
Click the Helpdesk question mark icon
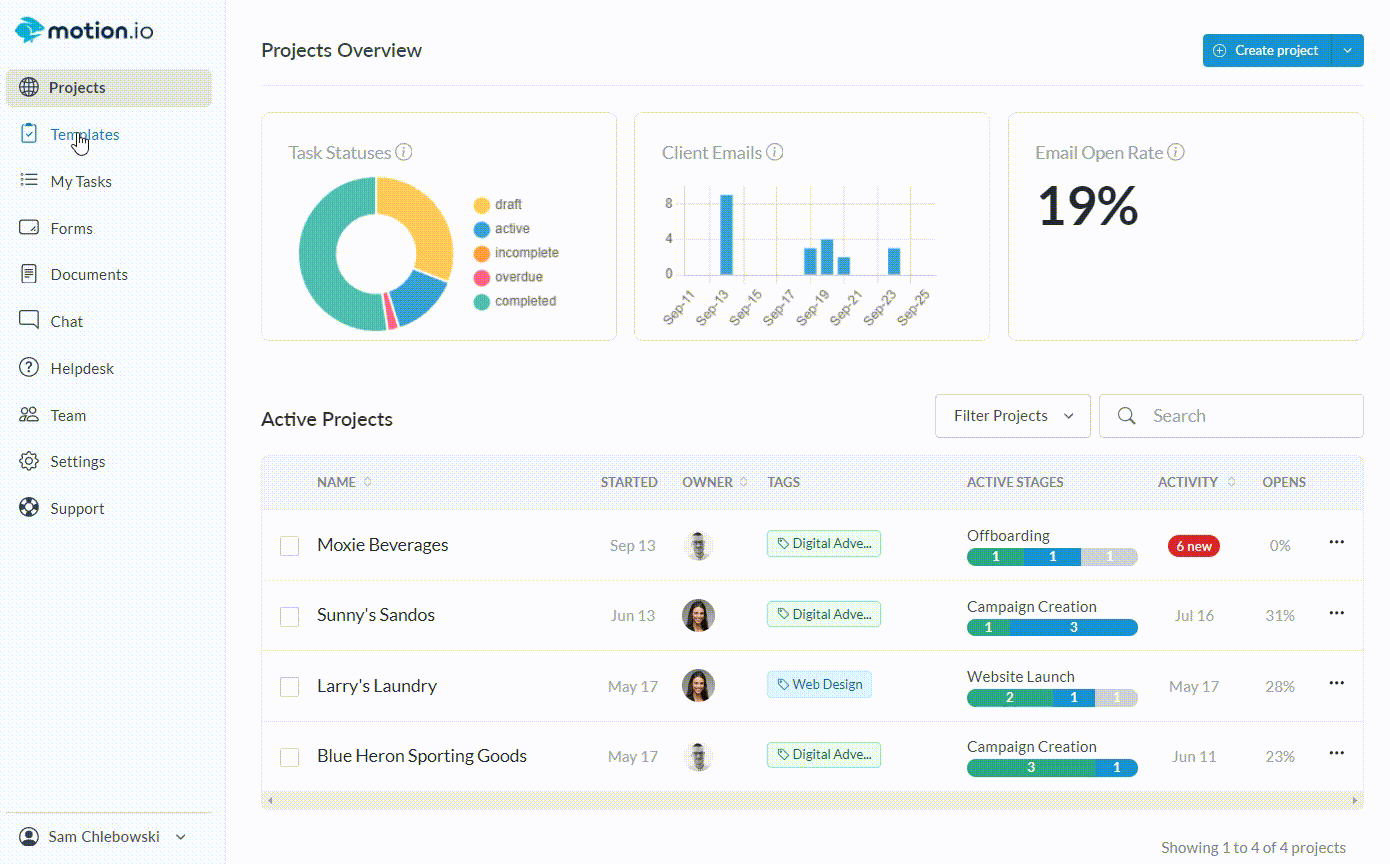point(29,368)
